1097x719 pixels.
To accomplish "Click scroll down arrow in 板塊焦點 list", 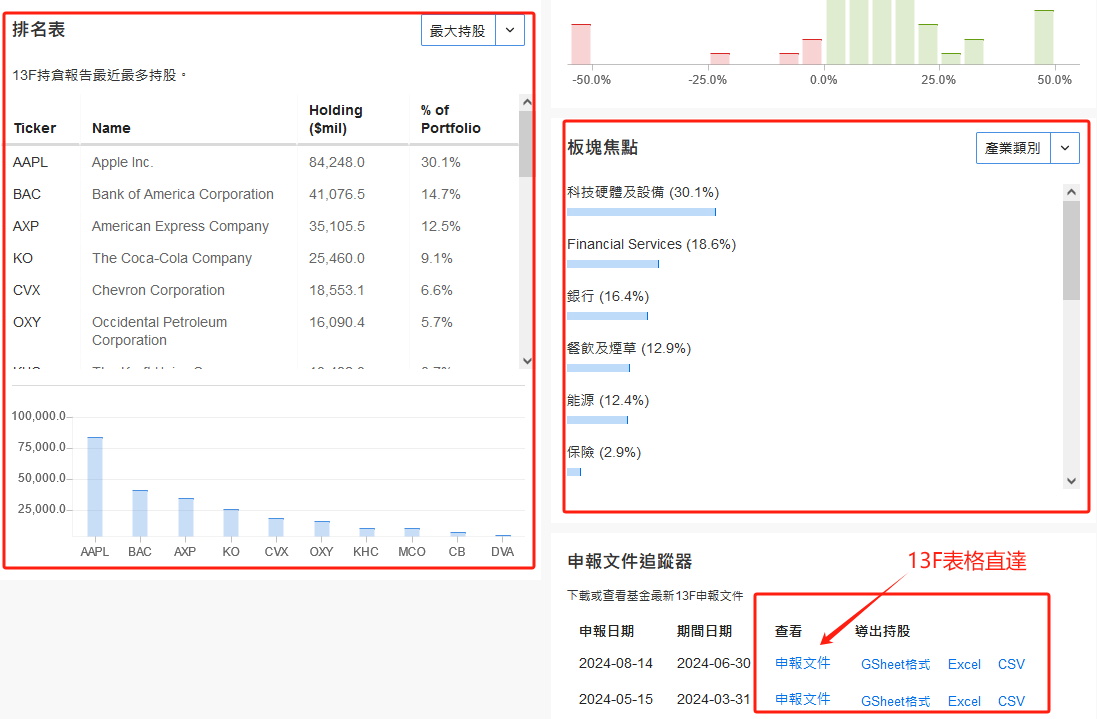I will 1071,481.
